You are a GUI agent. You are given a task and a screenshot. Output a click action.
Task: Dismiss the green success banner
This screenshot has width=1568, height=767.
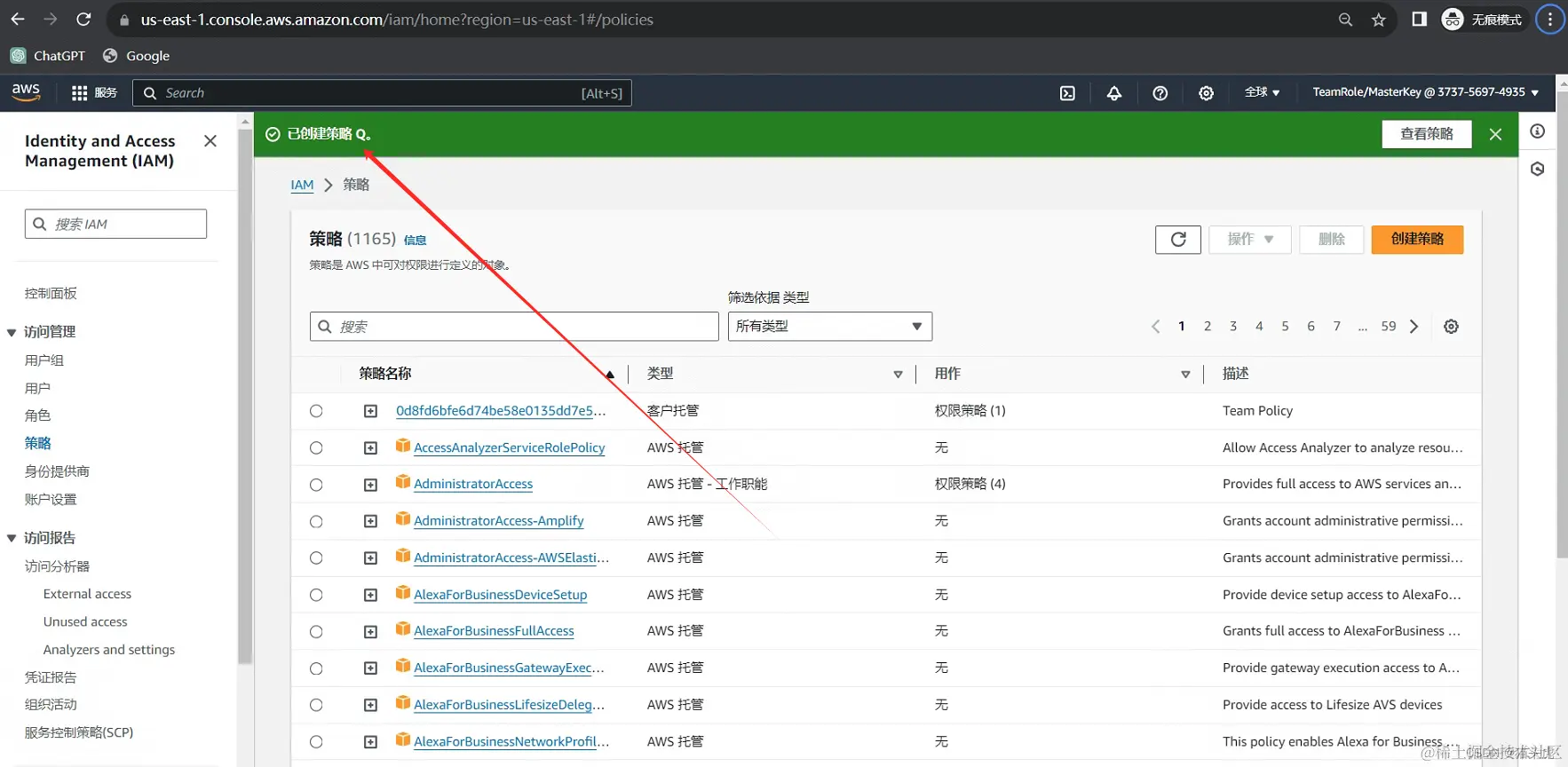coord(1496,134)
